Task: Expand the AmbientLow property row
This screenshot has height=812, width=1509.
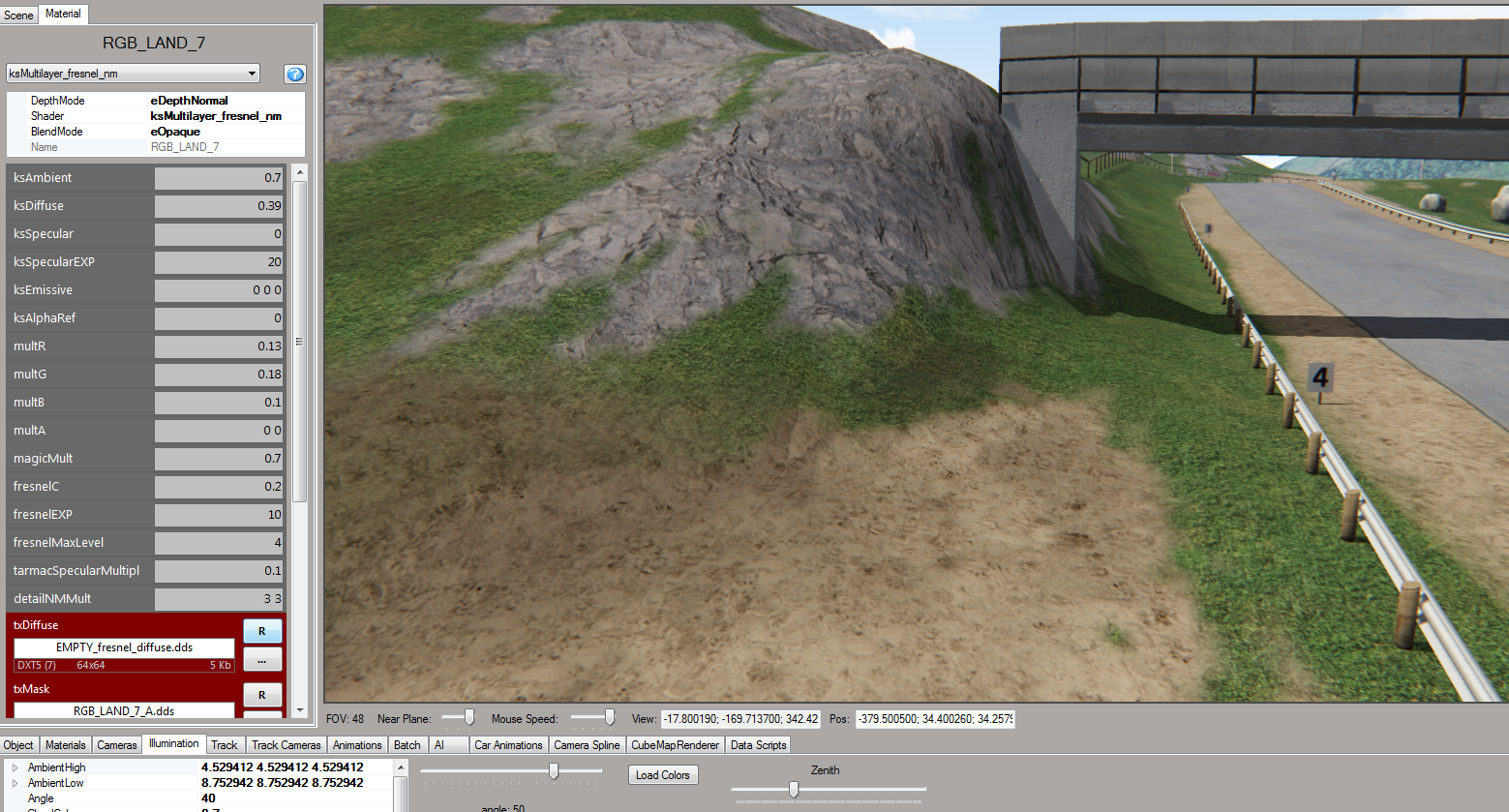Action: tap(15, 783)
